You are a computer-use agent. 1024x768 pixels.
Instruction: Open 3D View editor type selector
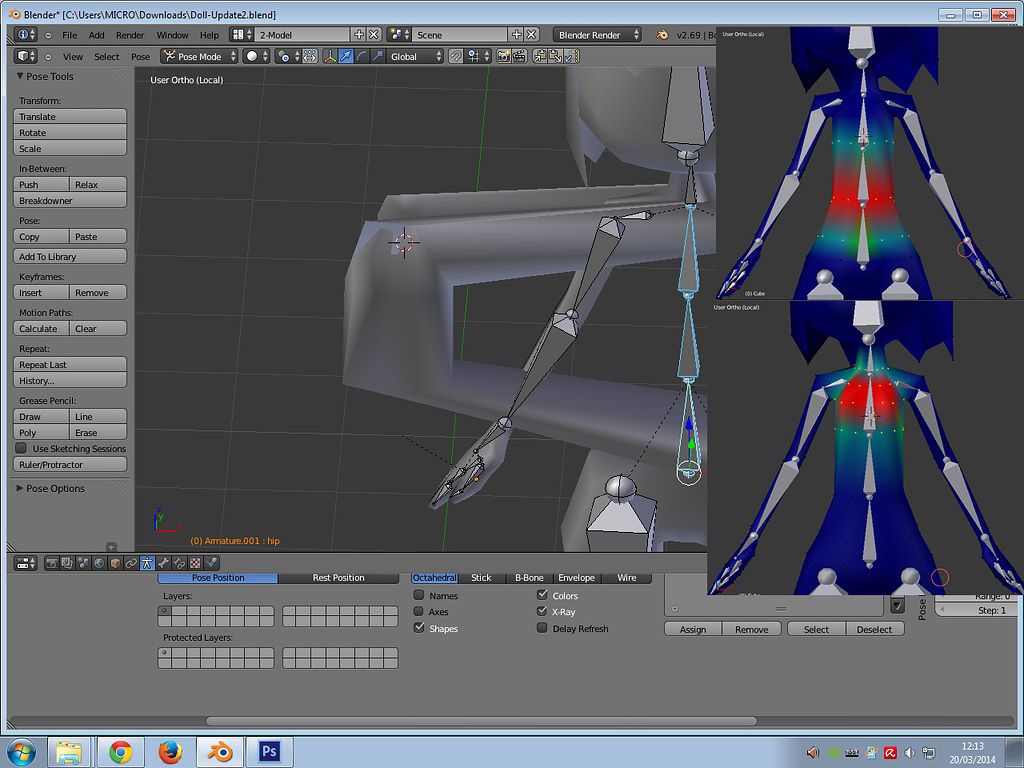pyautogui.click(x=26, y=56)
